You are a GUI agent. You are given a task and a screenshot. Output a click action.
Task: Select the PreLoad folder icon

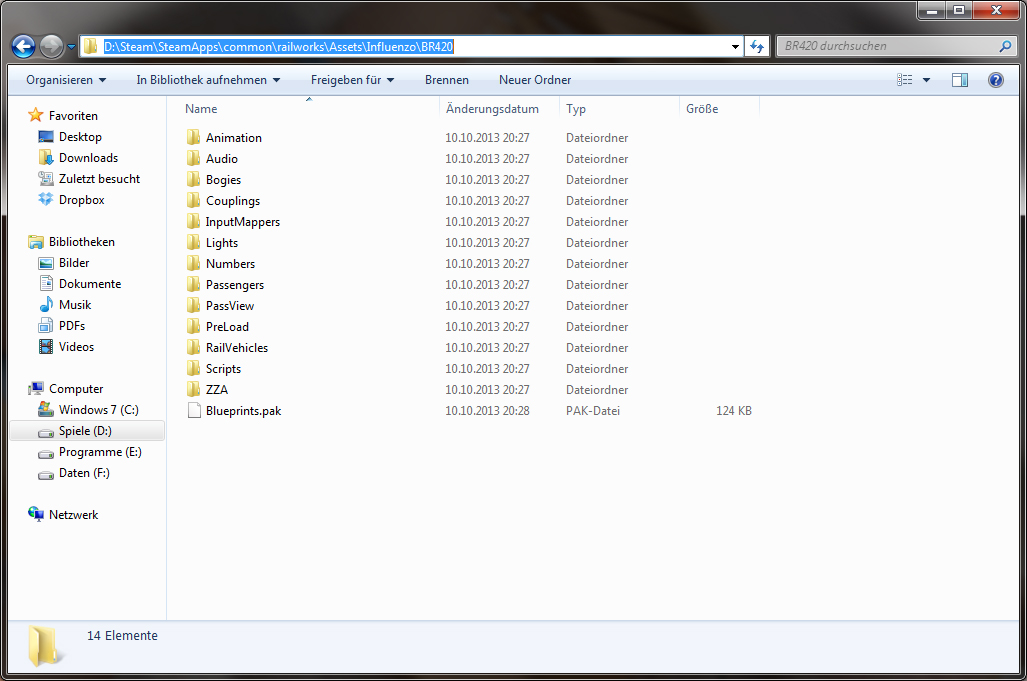click(x=193, y=326)
